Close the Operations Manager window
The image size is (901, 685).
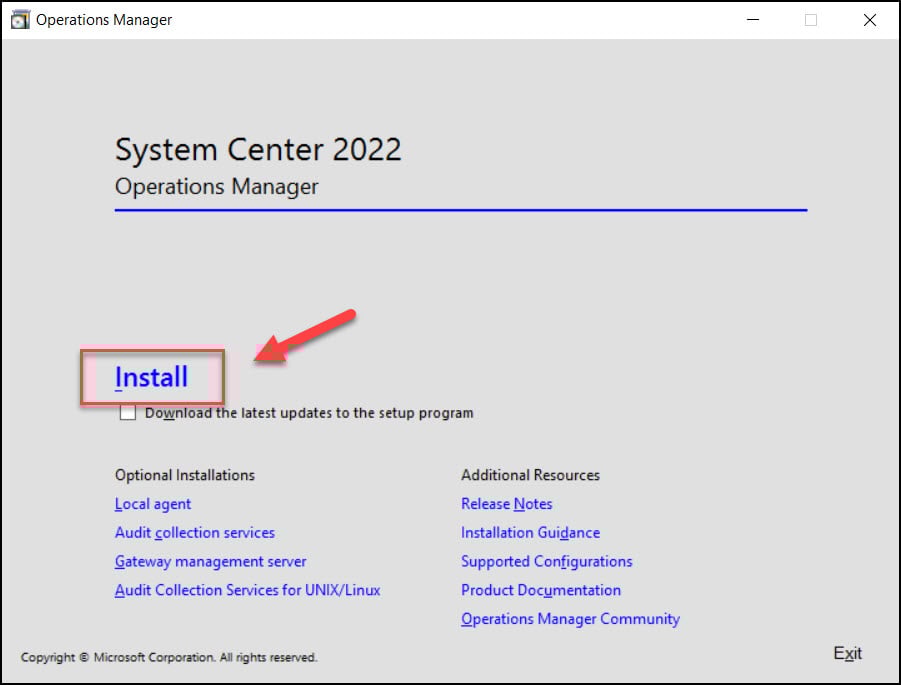coord(870,20)
